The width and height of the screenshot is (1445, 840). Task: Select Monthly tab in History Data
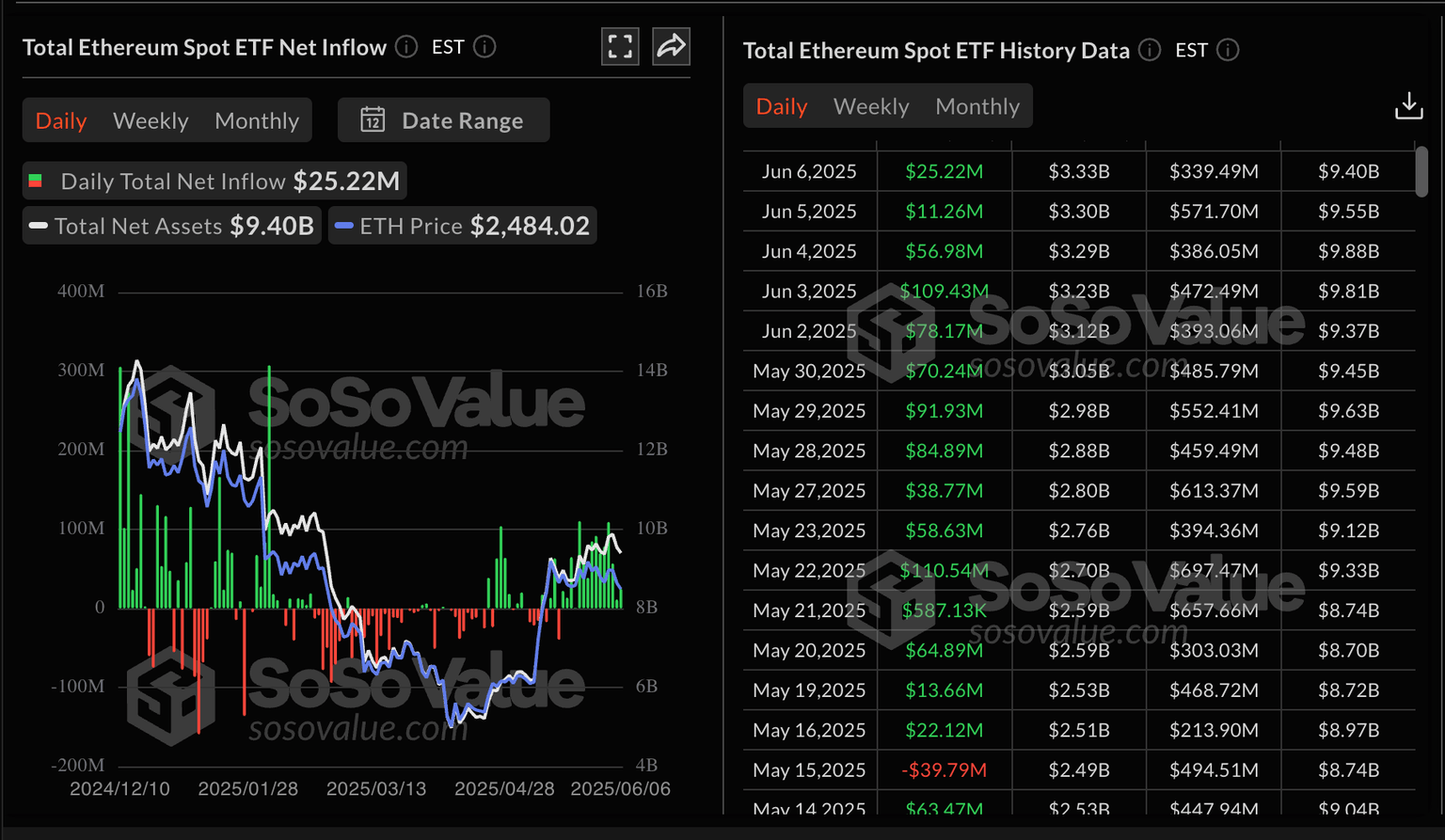tap(977, 106)
